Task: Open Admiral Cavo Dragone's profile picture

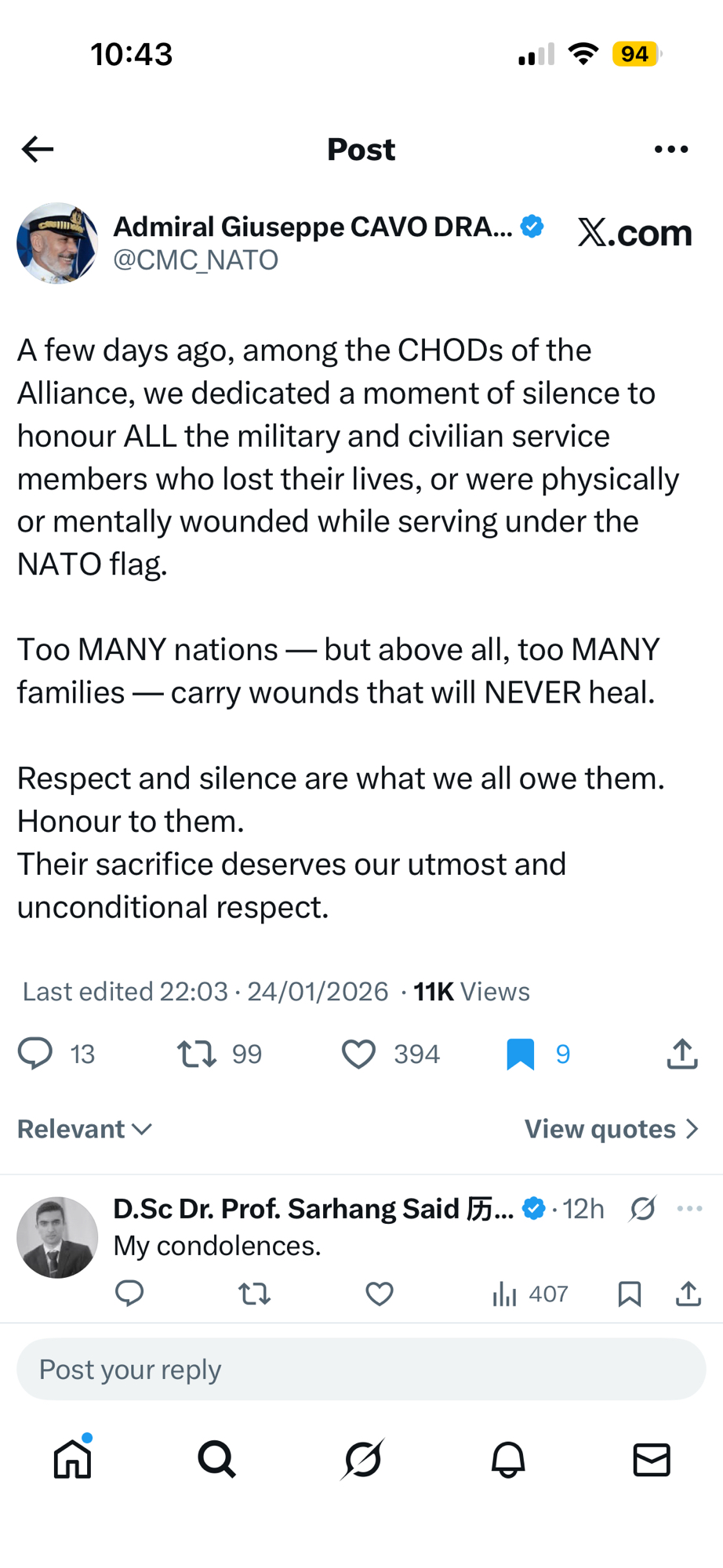Action: (x=57, y=243)
